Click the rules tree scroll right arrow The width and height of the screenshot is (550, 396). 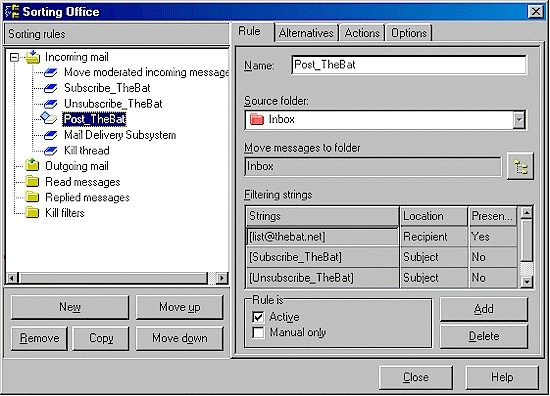[222, 278]
